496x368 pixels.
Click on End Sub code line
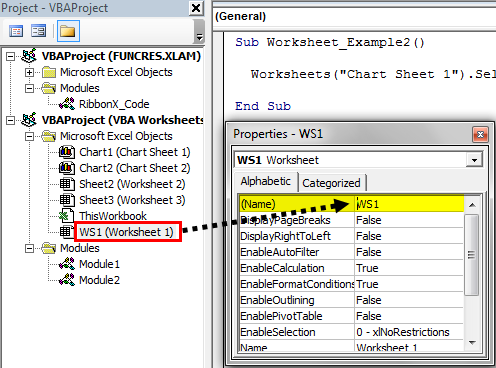[x=263, y=106]
